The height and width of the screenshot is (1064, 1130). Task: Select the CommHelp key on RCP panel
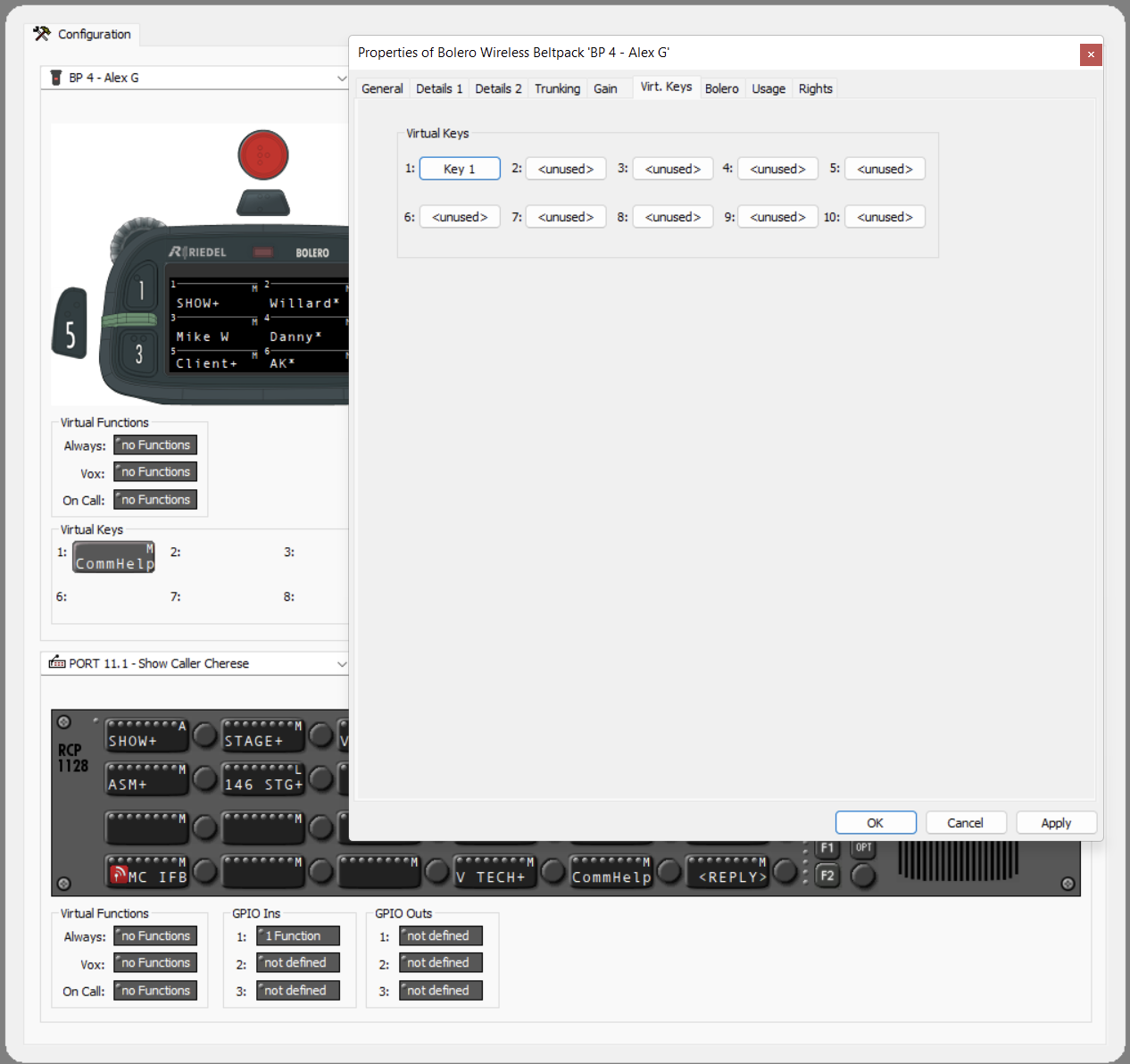611,871
